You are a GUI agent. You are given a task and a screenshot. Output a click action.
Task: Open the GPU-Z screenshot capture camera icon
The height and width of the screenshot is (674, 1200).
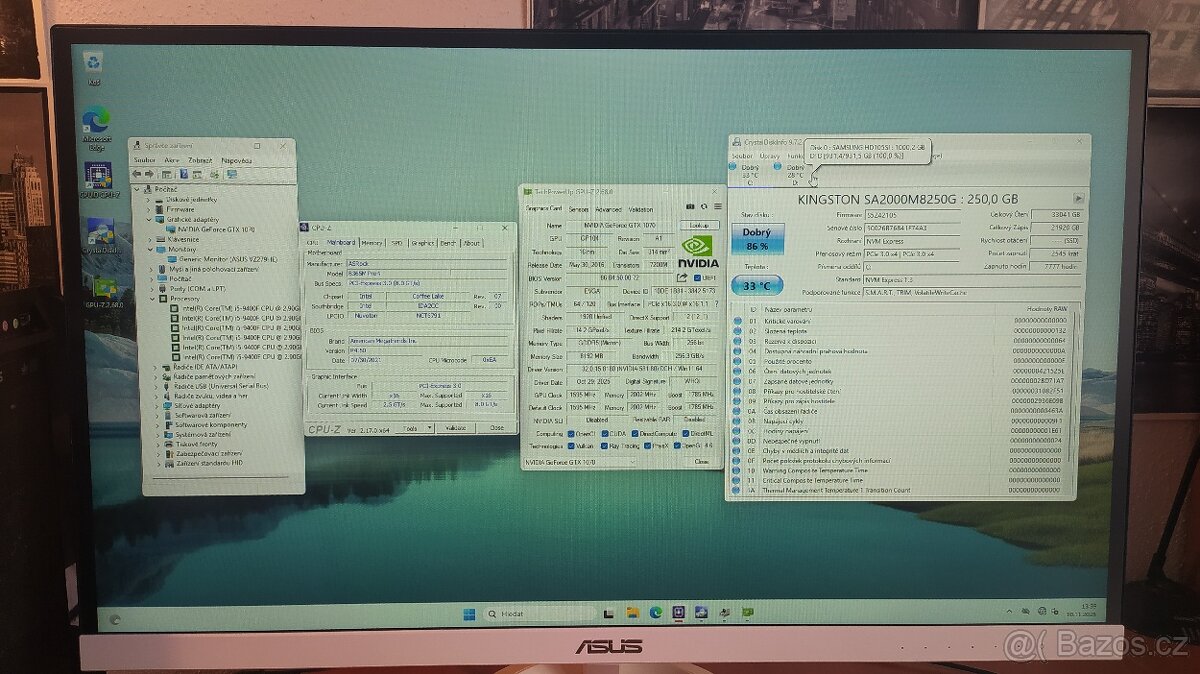coord(690,204)
